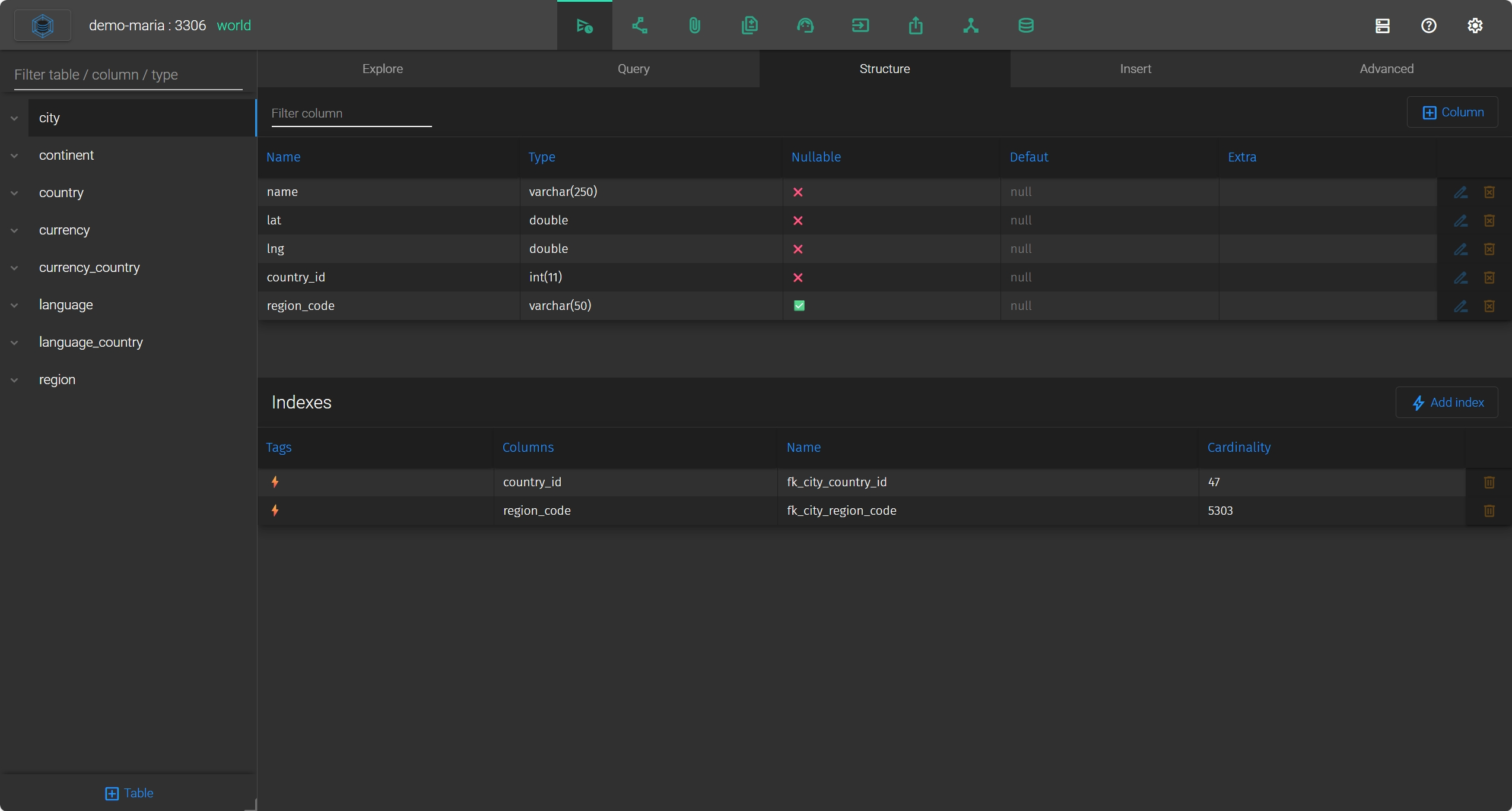The height and width of the screenshot is (811, 1512).
Task: Expand the region table chevron
Action: (x=14, y=380)
